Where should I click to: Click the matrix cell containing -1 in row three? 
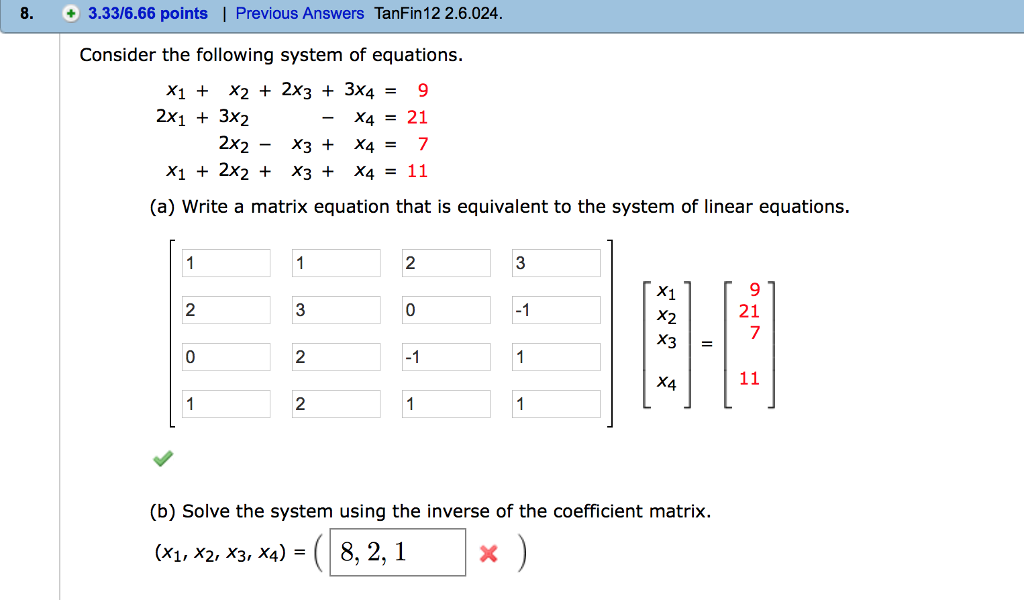coord(446,356)
